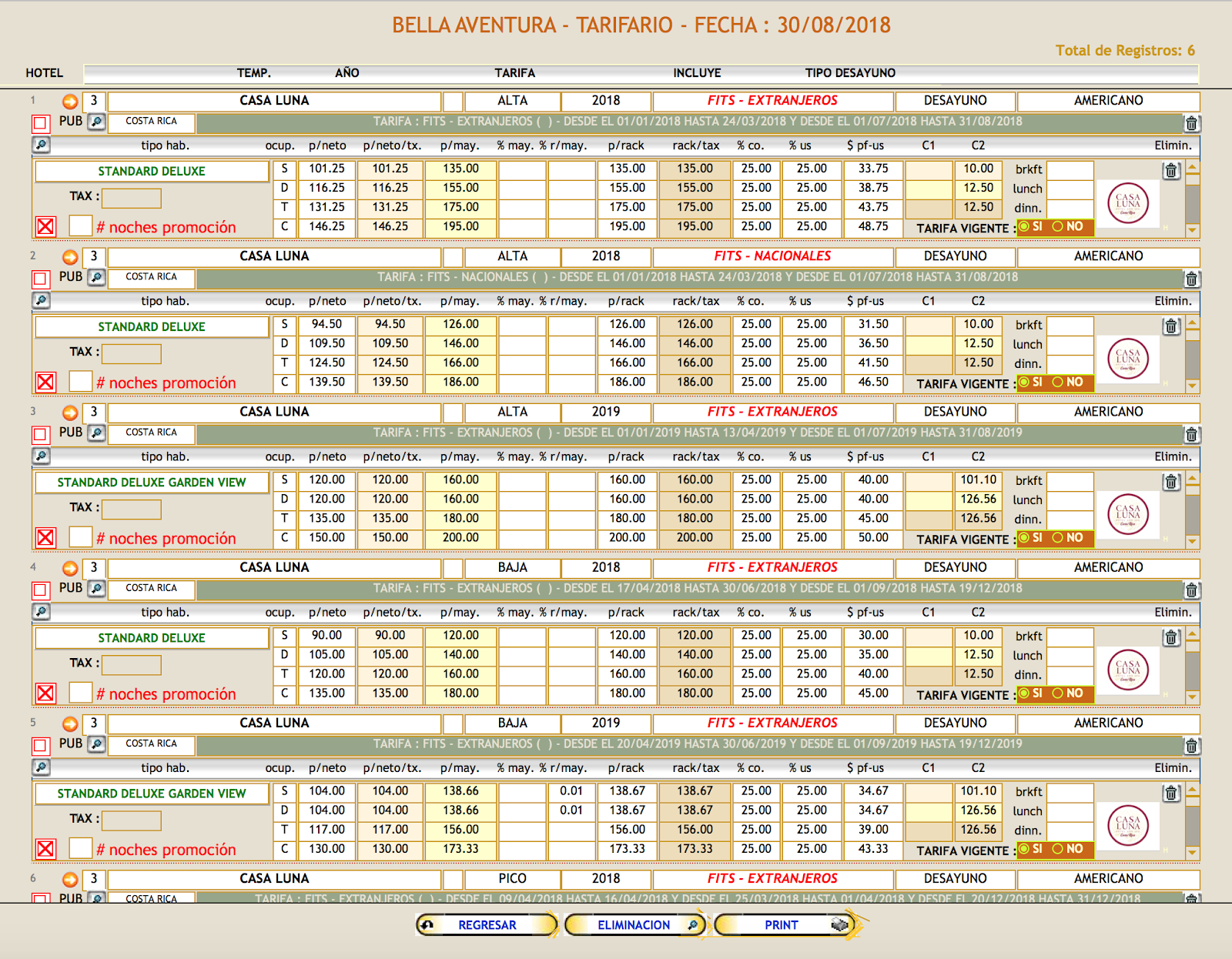
Task: Click the trash icon on the FITS - NACIONALES tarifa bar
Action: pos(1191,279)
